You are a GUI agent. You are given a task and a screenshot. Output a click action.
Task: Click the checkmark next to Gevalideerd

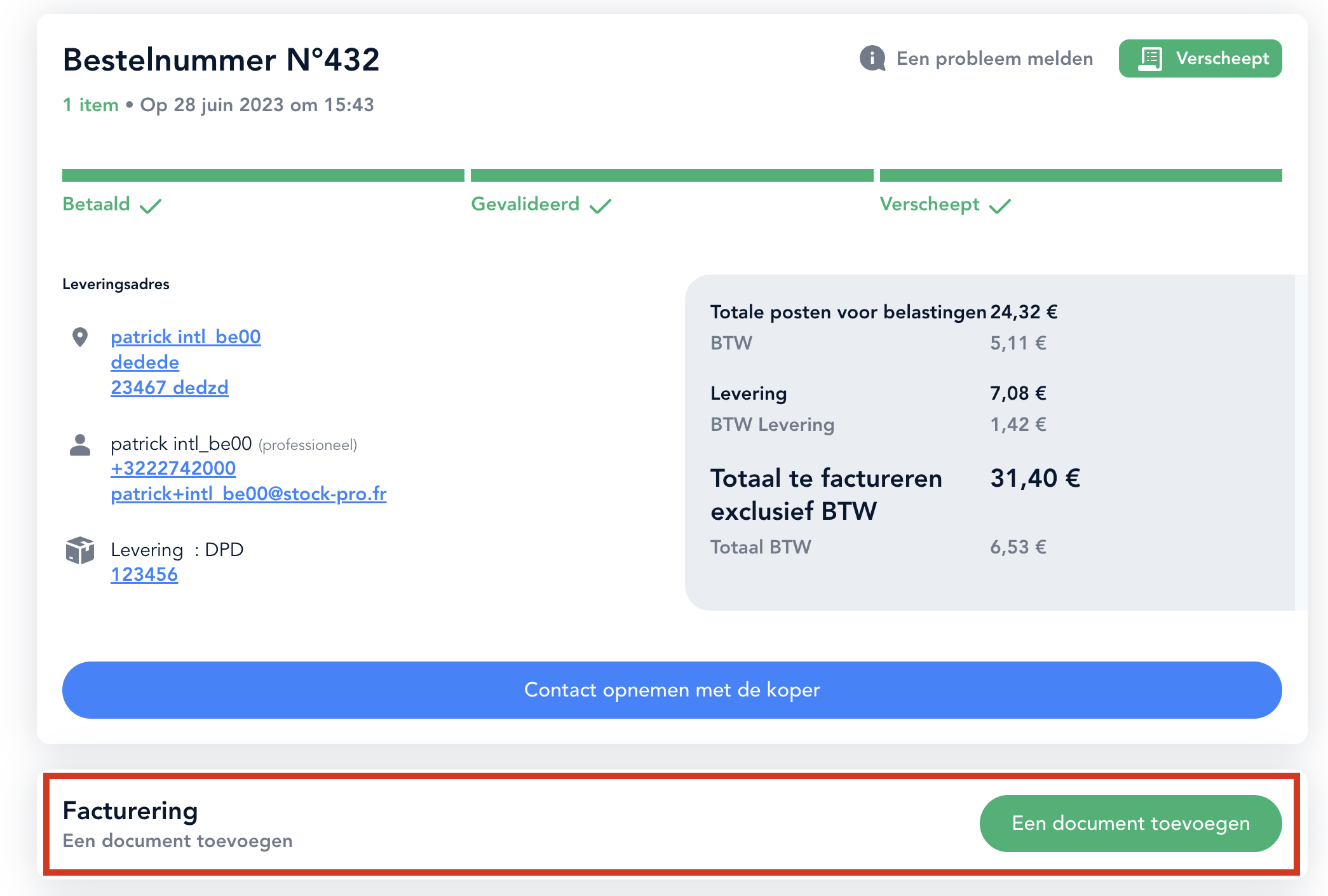pos(600,205)
